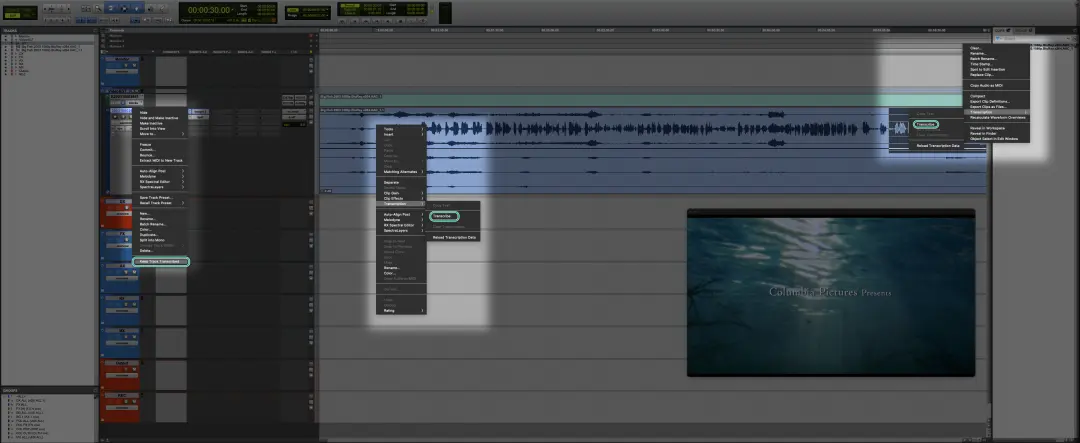Click Keep Track Transcribed option
The width and height of the screenshot is (1080, 443).
click(160, 261)
